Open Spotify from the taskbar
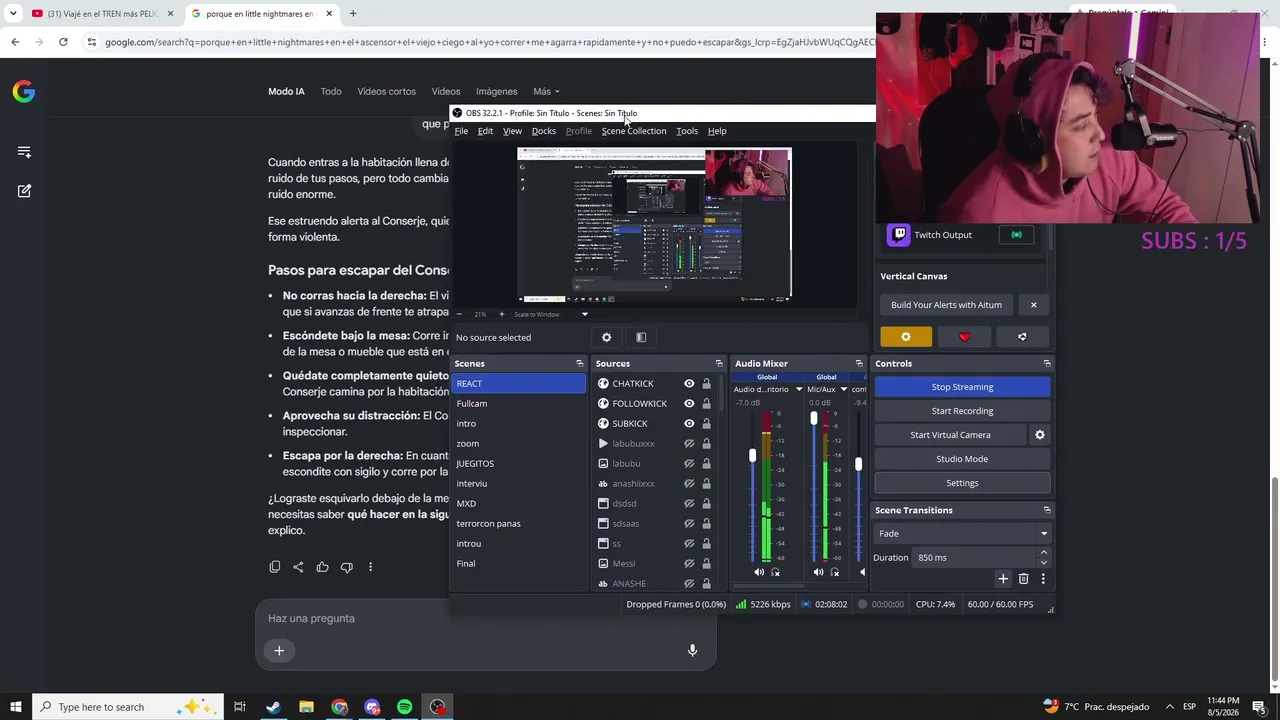The height and width of the screenshot is (720, 1280). 404,707
